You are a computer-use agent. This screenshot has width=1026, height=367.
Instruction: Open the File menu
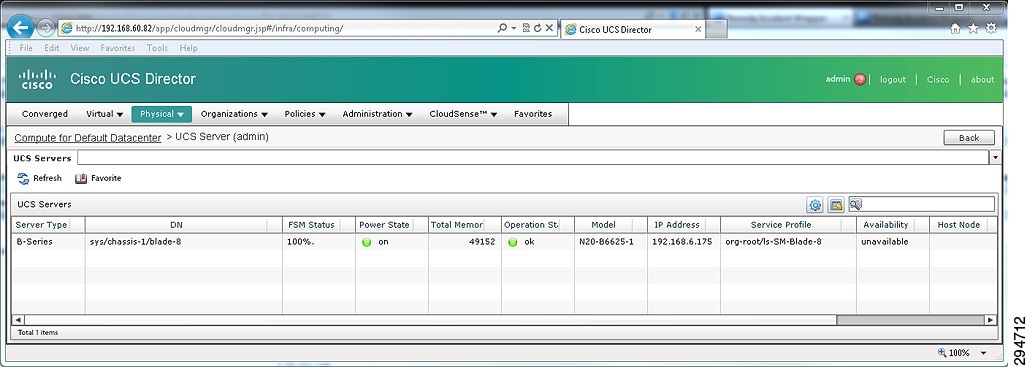26,48
